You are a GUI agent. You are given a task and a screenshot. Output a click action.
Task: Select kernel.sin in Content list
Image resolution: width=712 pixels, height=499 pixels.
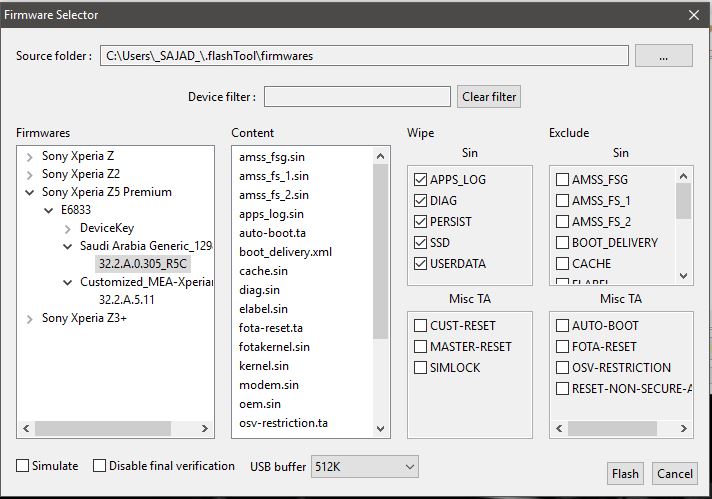tap(263, 366)
